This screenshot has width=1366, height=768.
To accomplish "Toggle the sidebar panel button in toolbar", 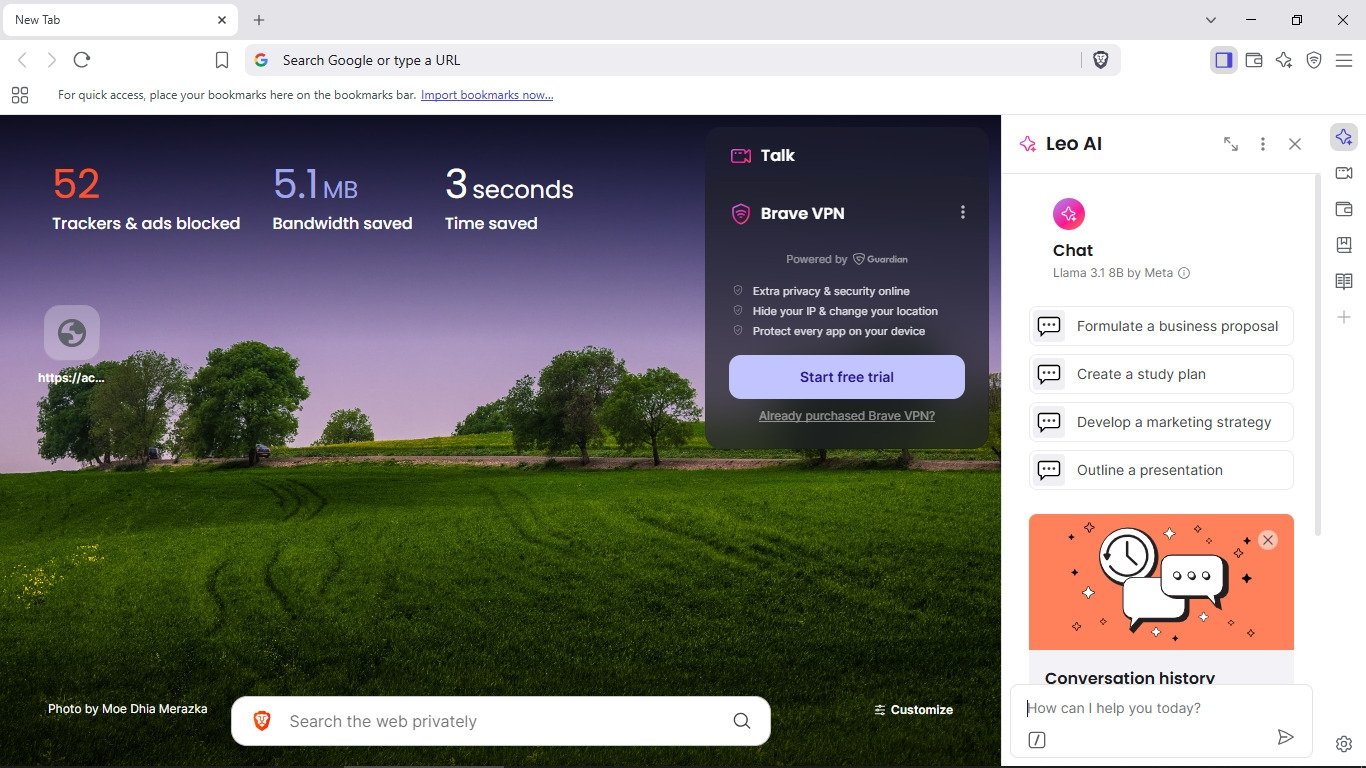I will 1223,60.
